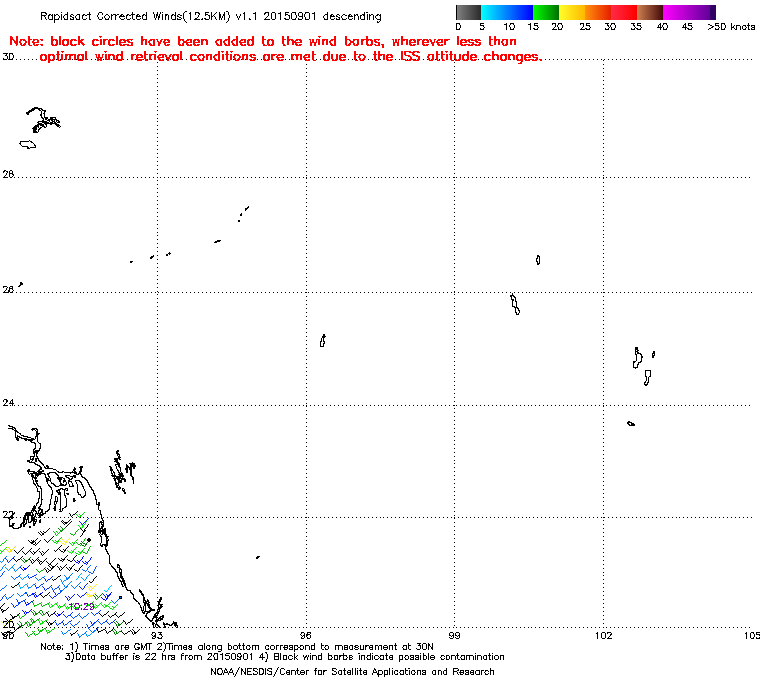
Task: Click the longitude label '99'
Action: tap(455, 635)
